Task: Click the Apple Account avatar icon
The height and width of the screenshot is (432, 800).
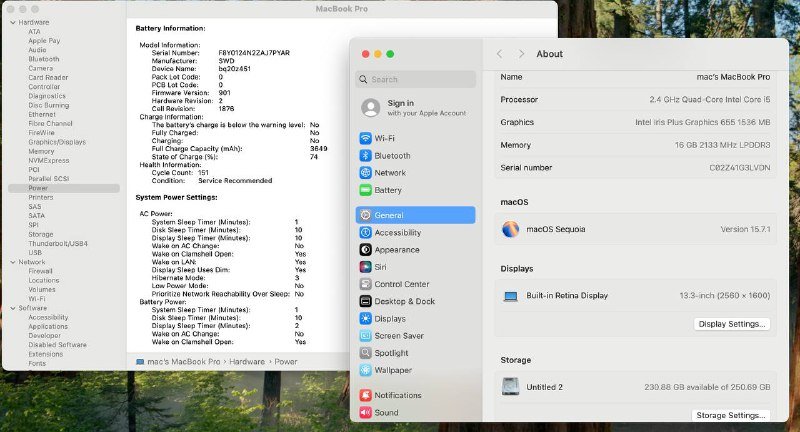Action: point(371,108)
